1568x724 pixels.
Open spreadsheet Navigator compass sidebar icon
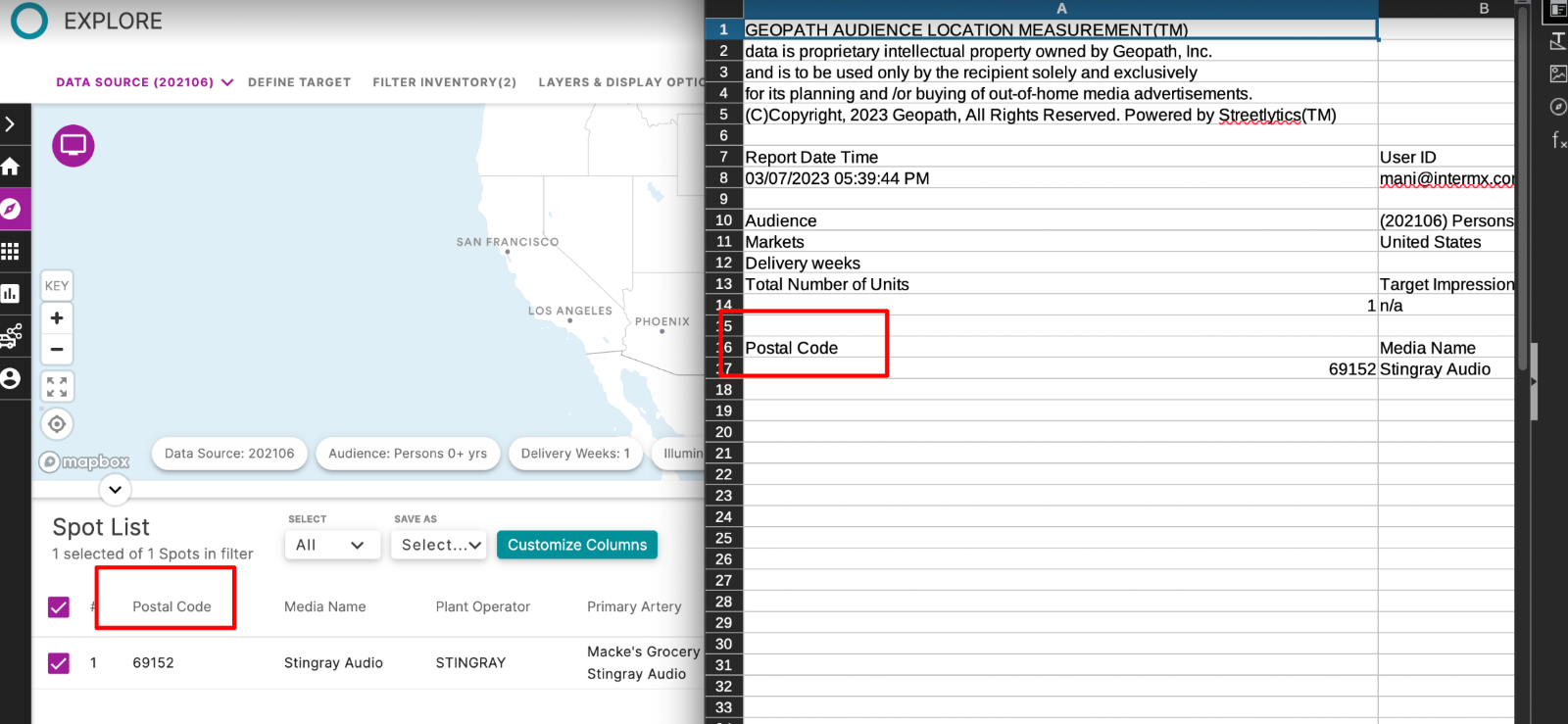[x=1557, y=106]
